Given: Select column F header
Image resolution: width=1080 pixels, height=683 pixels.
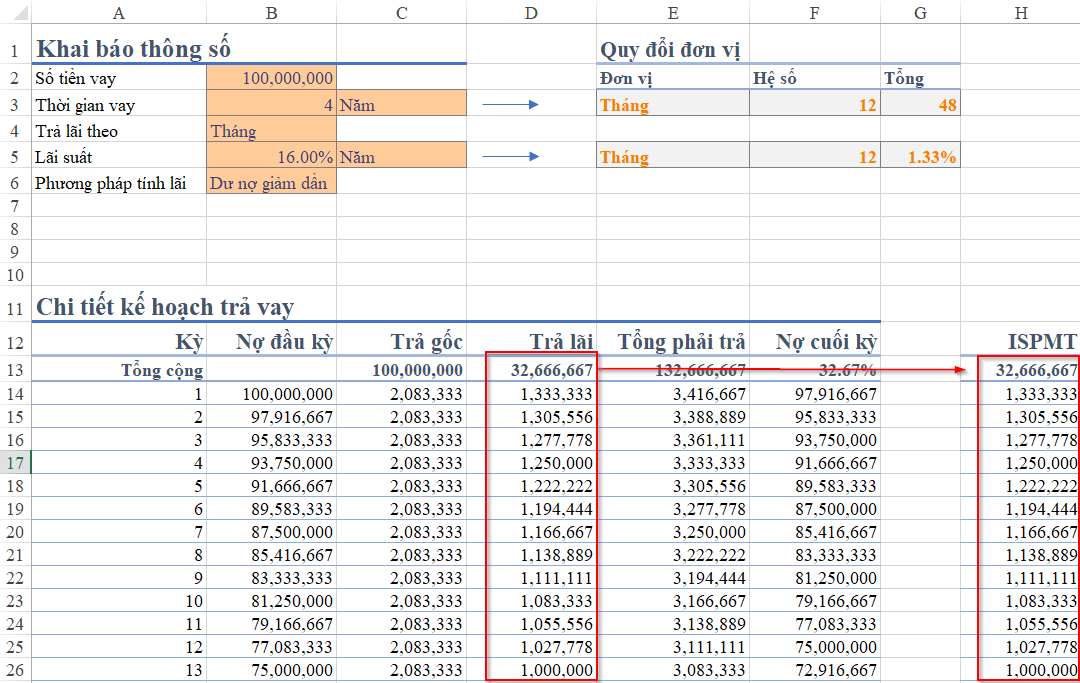Looking at the screenshot, I should (x=815, y=12).
